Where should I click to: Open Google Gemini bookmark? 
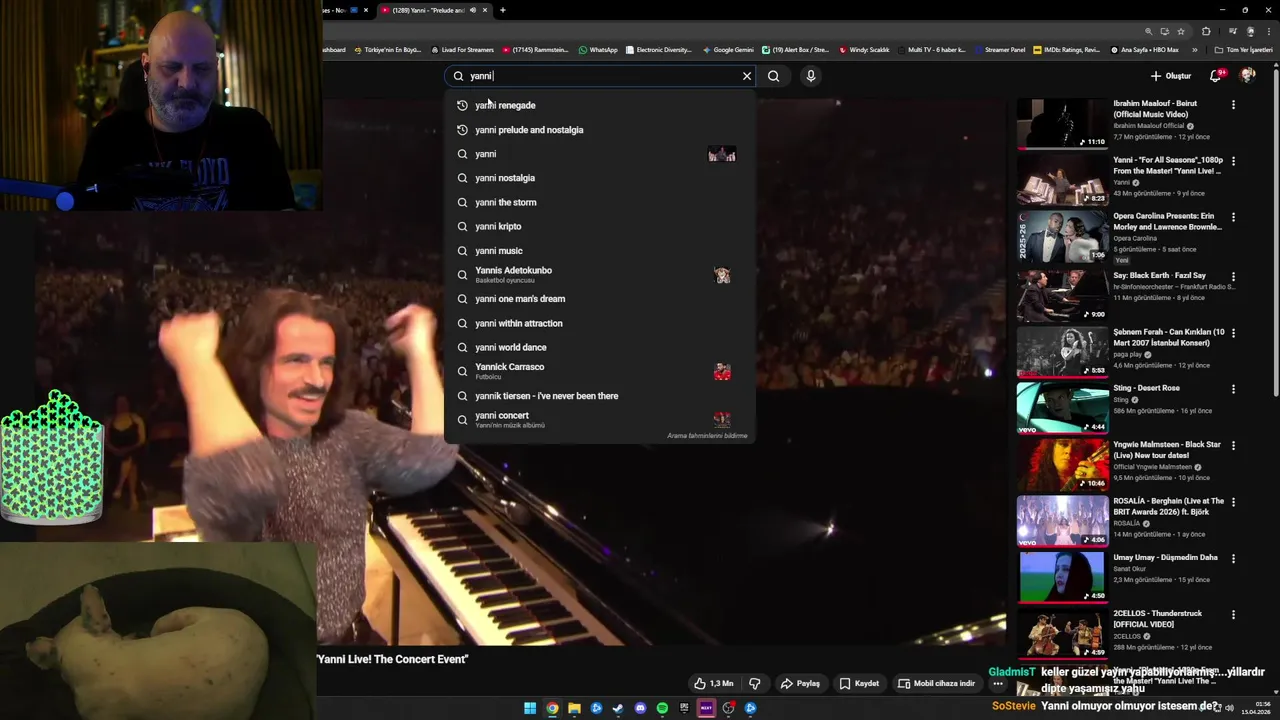(x=728, y=49)
